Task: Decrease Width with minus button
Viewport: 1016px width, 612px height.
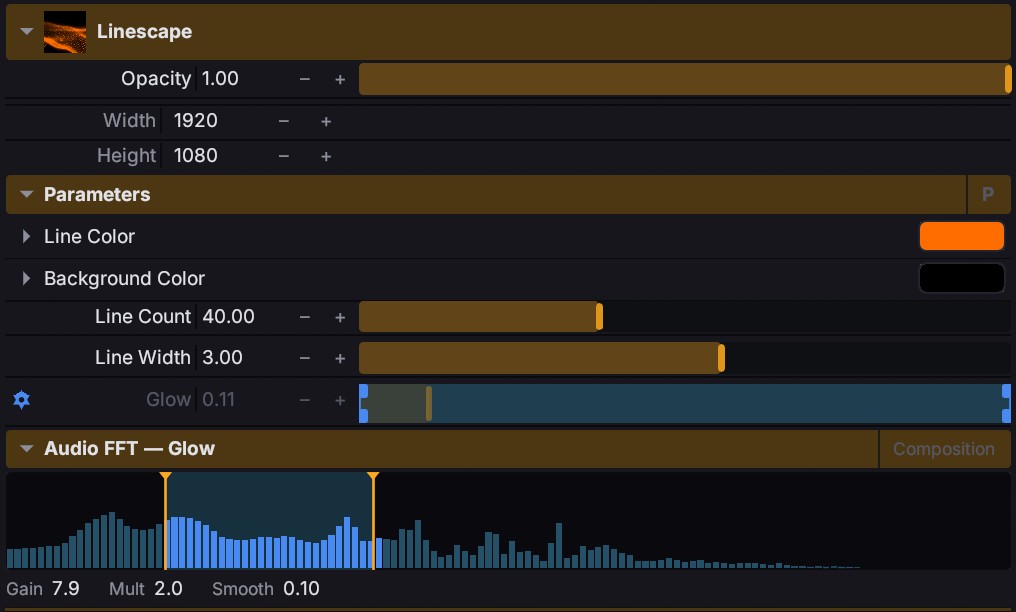Action: [x=284, y=121]
